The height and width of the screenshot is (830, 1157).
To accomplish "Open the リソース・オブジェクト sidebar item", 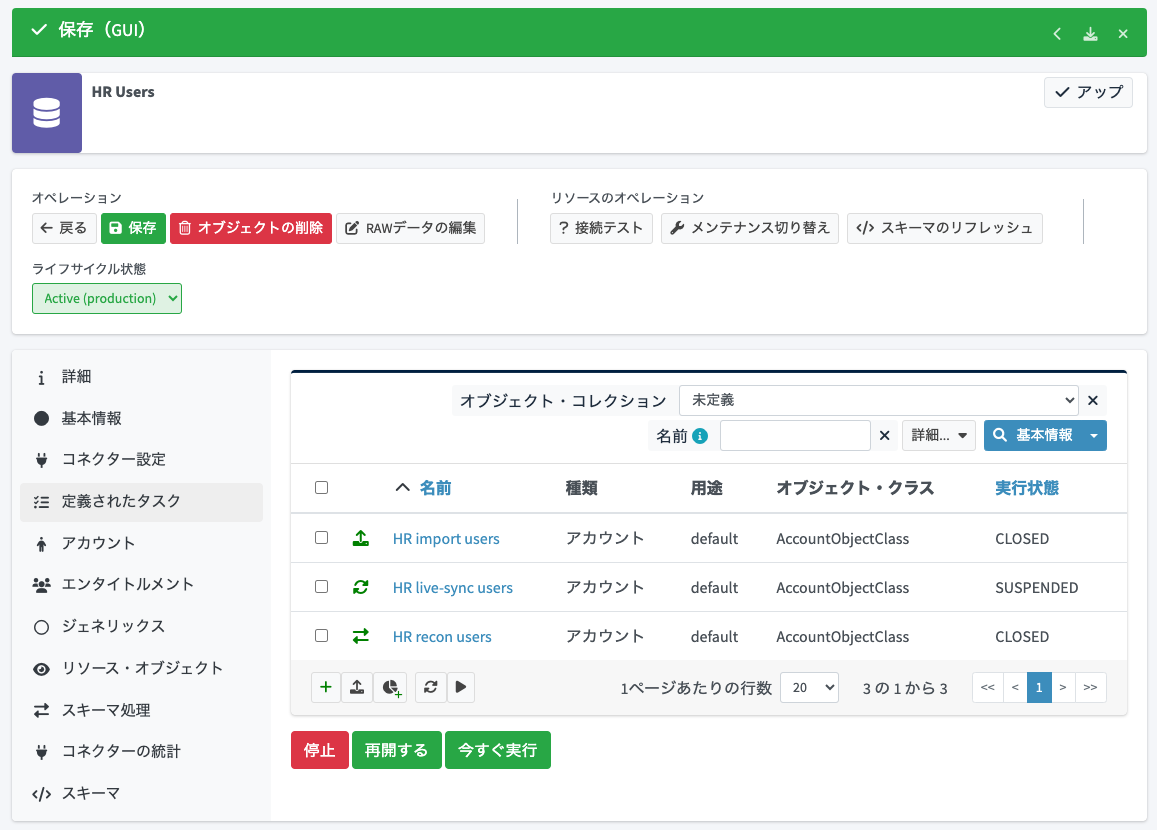I will [x=141, y=668].
